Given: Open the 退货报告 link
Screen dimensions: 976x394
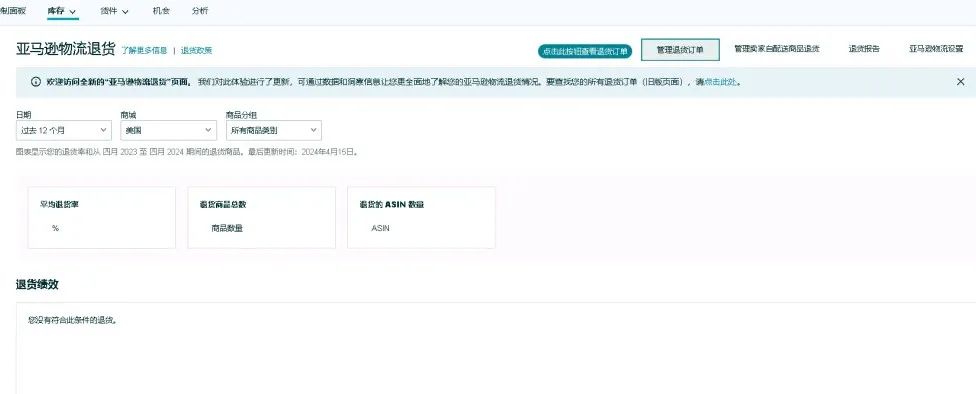Looking at the screenshot, I should coord(864,49).
